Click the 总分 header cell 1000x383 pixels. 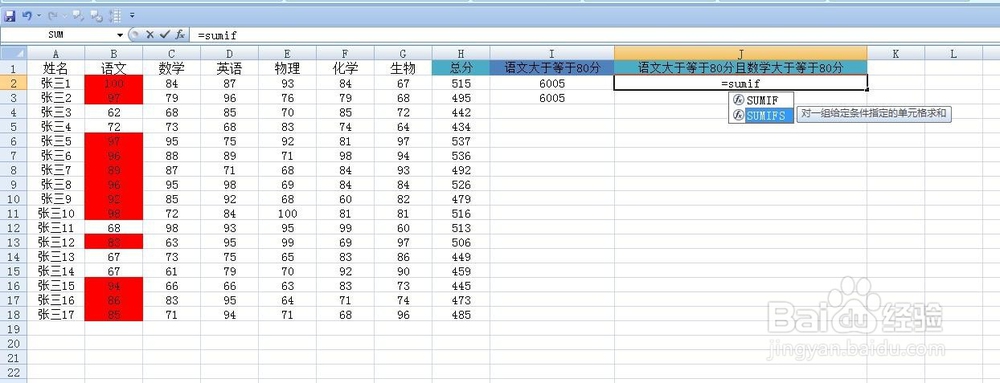[460, 68]
